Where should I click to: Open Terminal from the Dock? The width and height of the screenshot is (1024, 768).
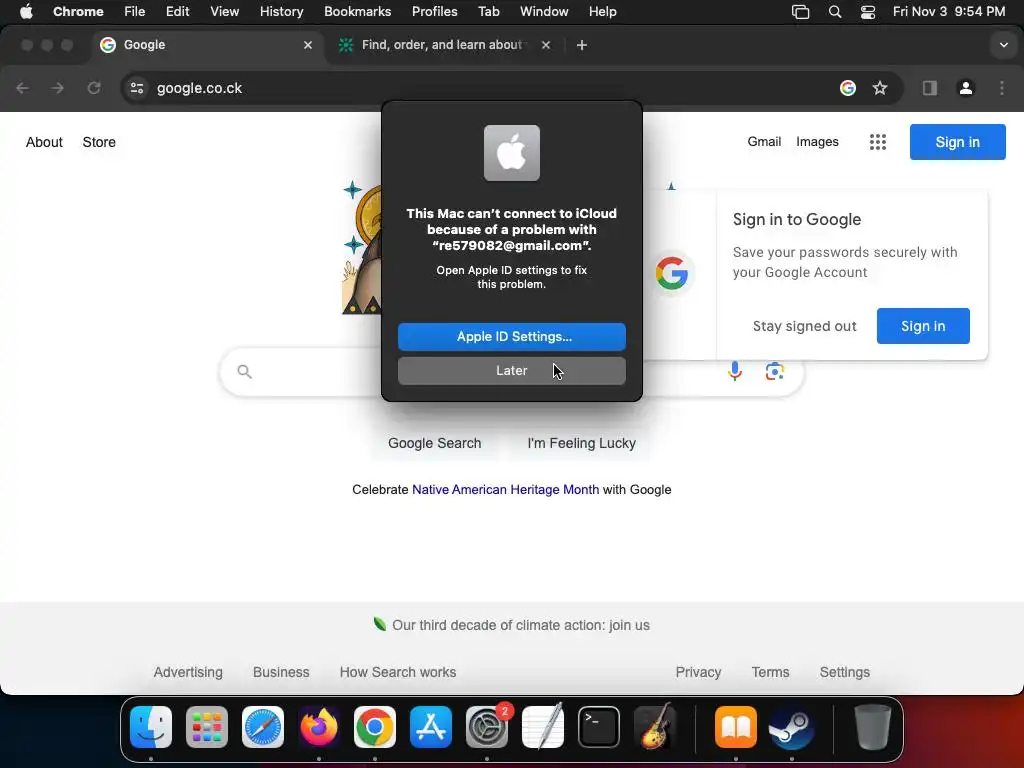[599, 727]
